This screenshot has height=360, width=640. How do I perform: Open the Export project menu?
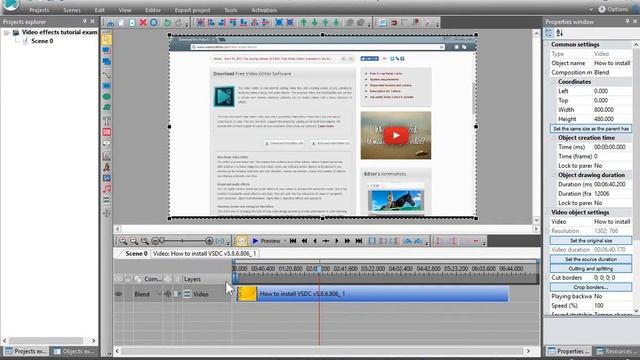pyautogui.click(x=193, y=10)
